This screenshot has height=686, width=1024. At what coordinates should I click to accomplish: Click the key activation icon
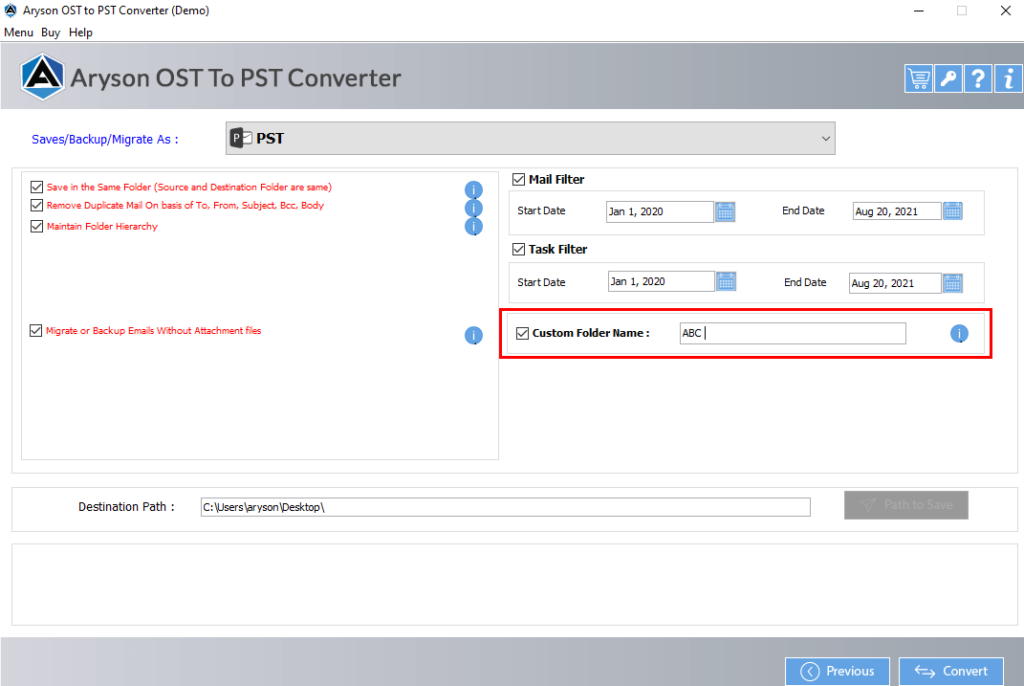click(948, 79)
